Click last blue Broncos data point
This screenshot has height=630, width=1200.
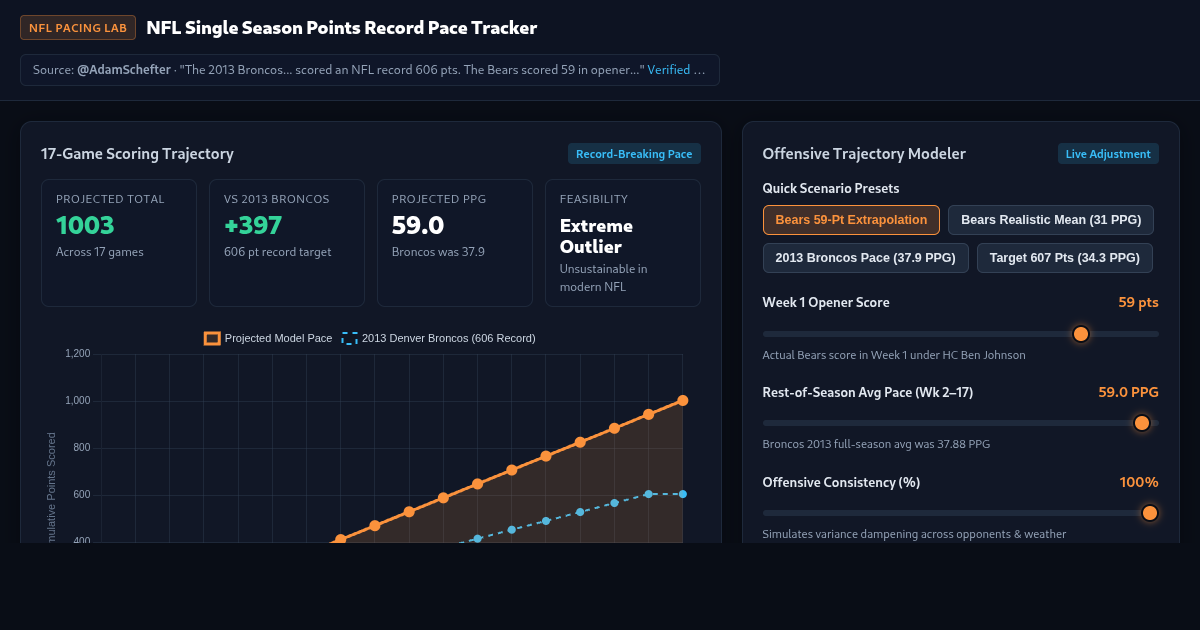pyautogui.click(x=683, y=494)
